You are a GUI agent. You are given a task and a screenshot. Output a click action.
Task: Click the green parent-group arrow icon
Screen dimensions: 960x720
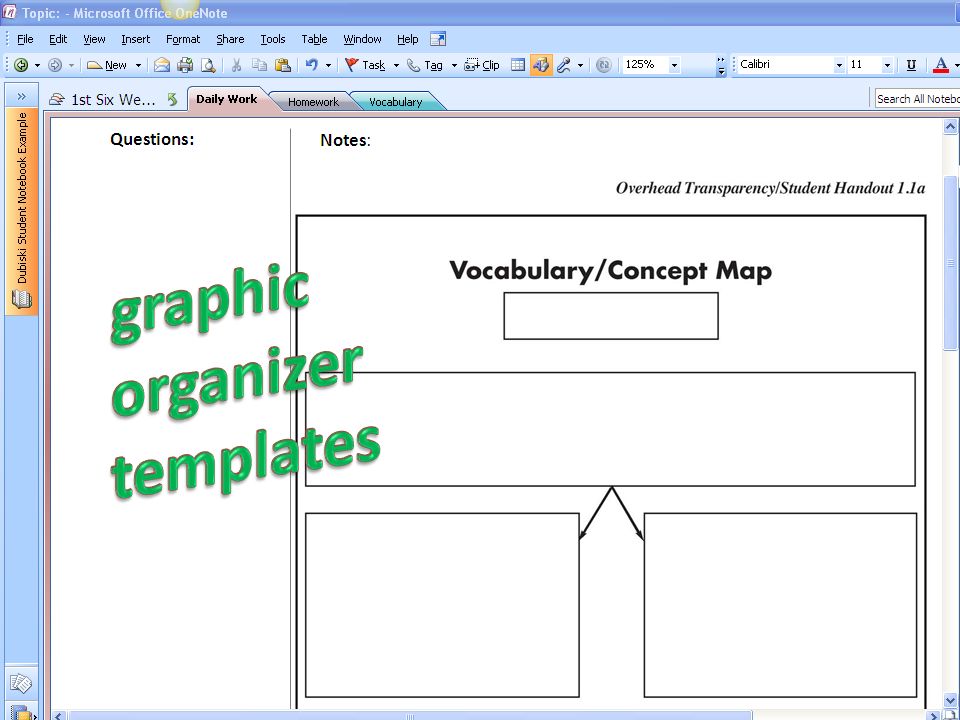(x=173, y=99)
